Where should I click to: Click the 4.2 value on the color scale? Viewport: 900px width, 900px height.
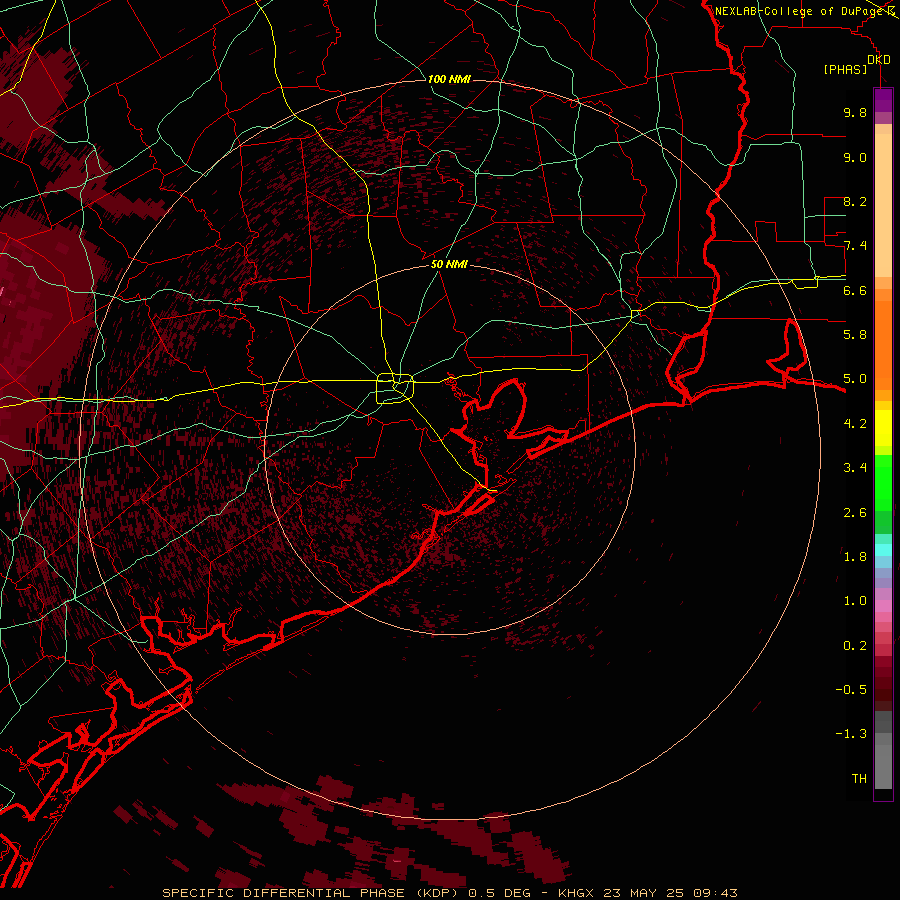point(855,424)
